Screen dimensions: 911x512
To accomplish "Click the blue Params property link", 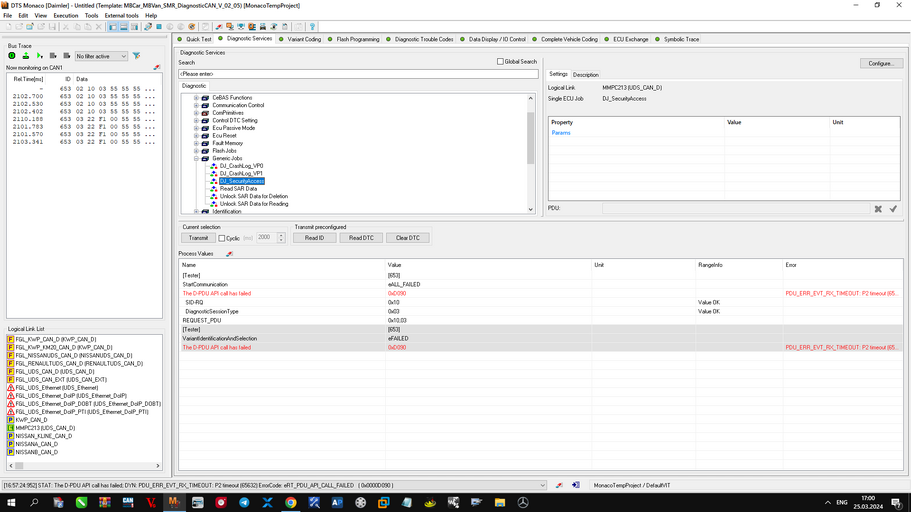I will tap(561, 133).
